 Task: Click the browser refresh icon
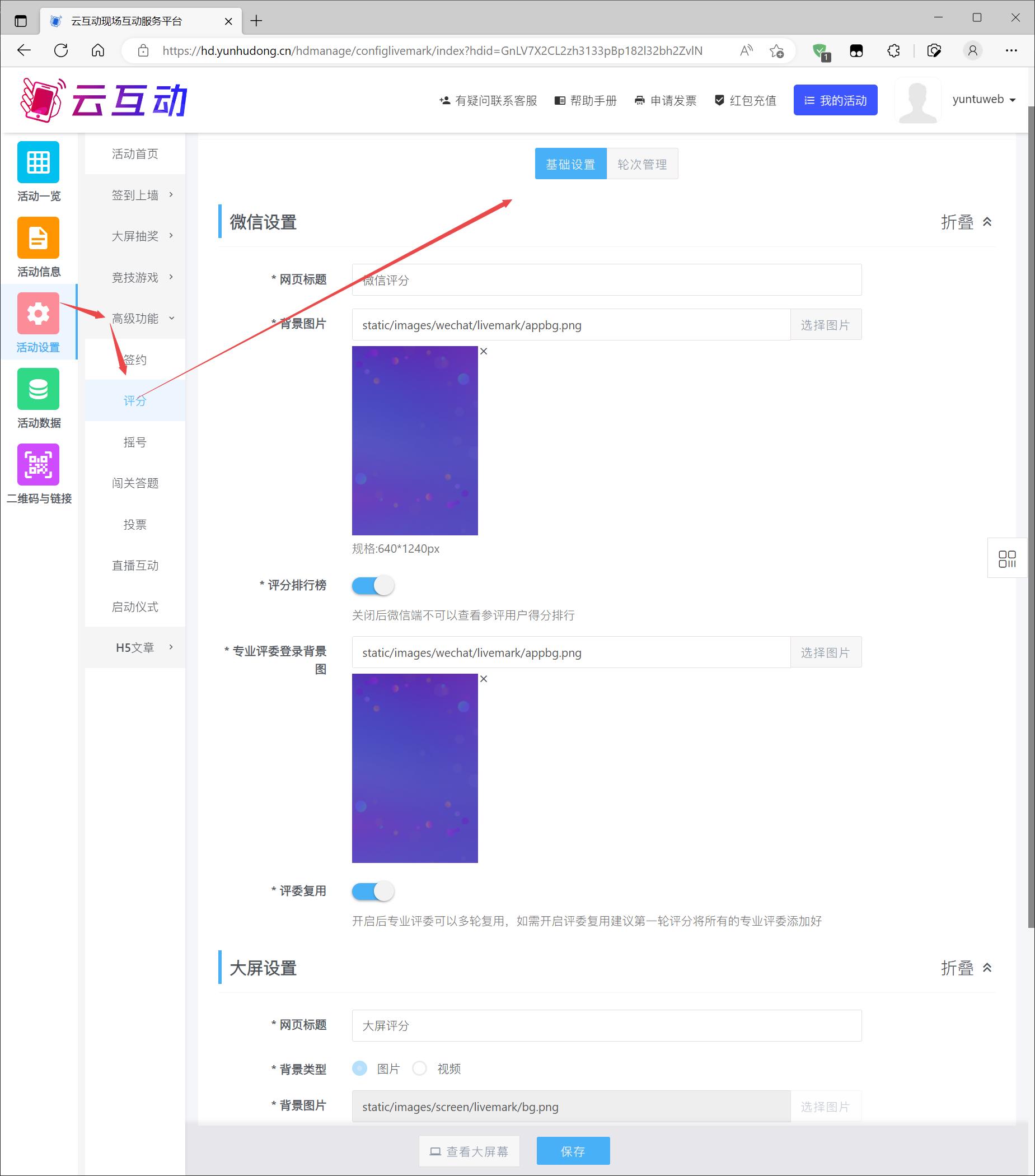click(61, 50)
